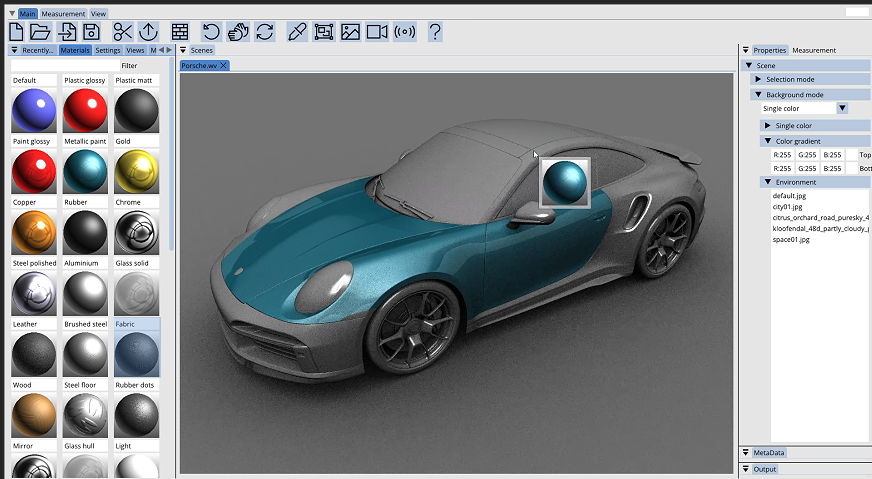
Task: Switch to Measurement tab in right panel
Action: click(x=814, y=50)
